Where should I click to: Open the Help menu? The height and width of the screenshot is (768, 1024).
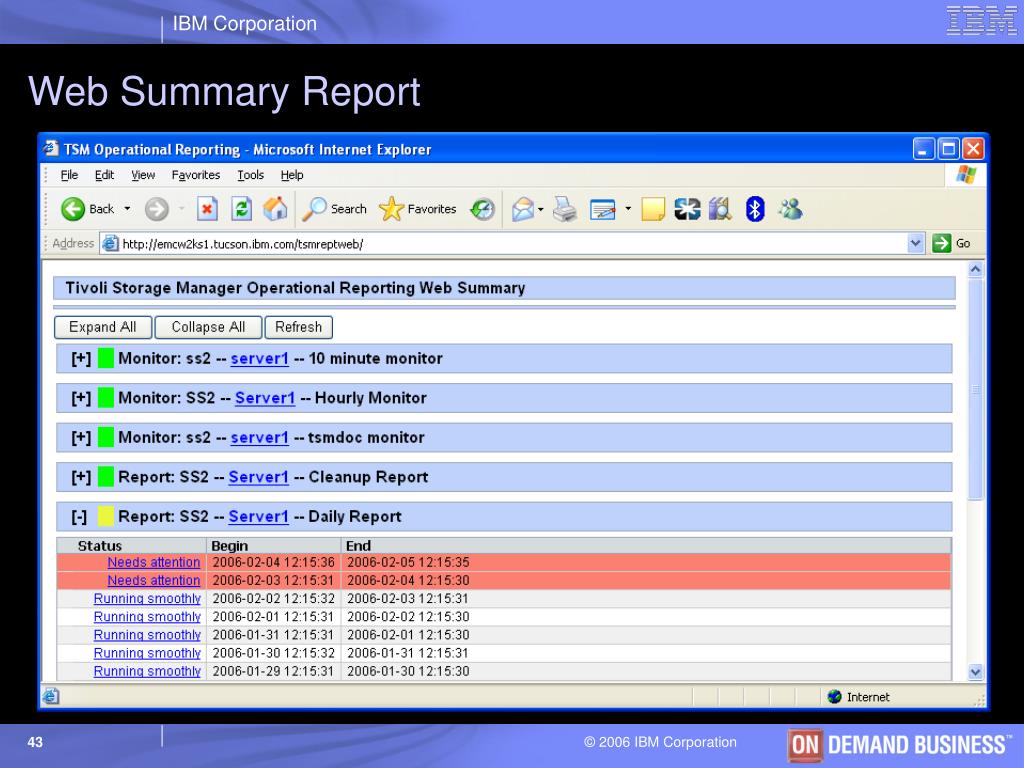click(x=292, y=175)
